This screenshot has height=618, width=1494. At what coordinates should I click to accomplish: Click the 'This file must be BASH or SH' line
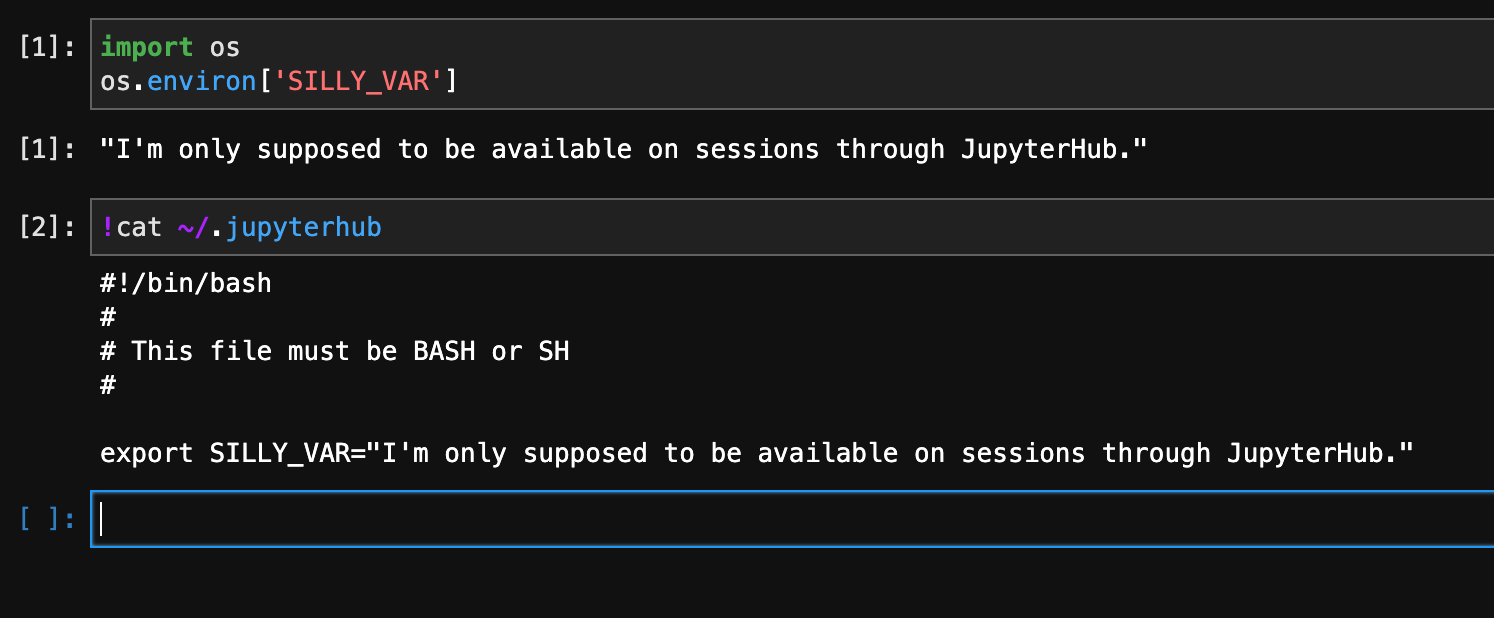coord(335,351)
